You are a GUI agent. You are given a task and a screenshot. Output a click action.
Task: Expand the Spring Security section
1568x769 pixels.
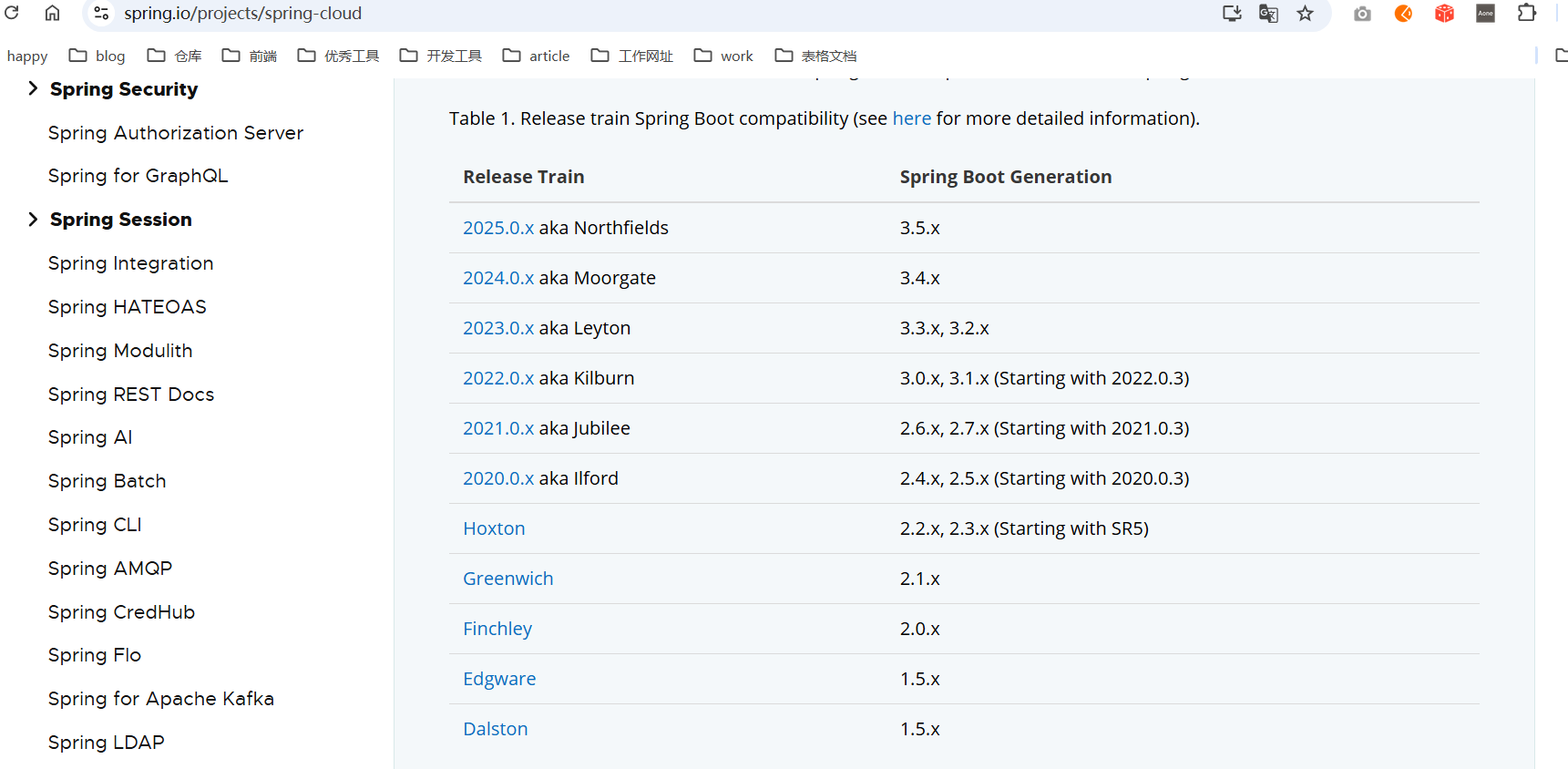click(33, 88)
